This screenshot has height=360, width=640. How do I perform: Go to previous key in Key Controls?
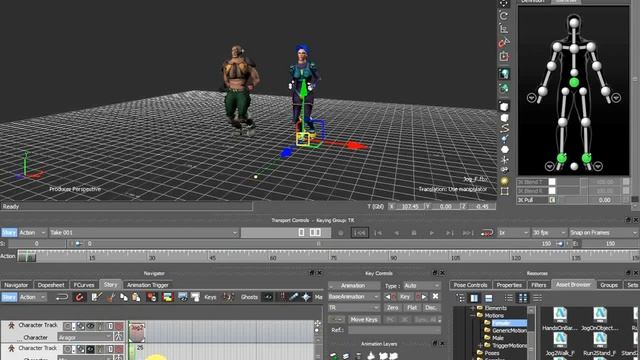tap(387, 297)
